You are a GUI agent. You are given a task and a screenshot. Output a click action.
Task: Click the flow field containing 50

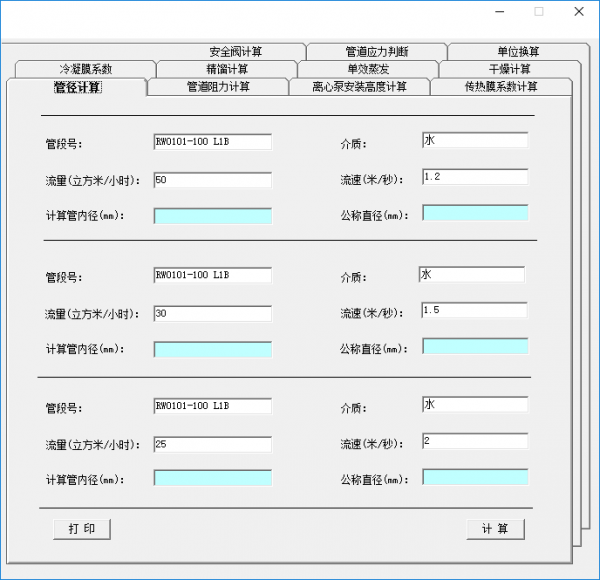[x=213, y=180]
